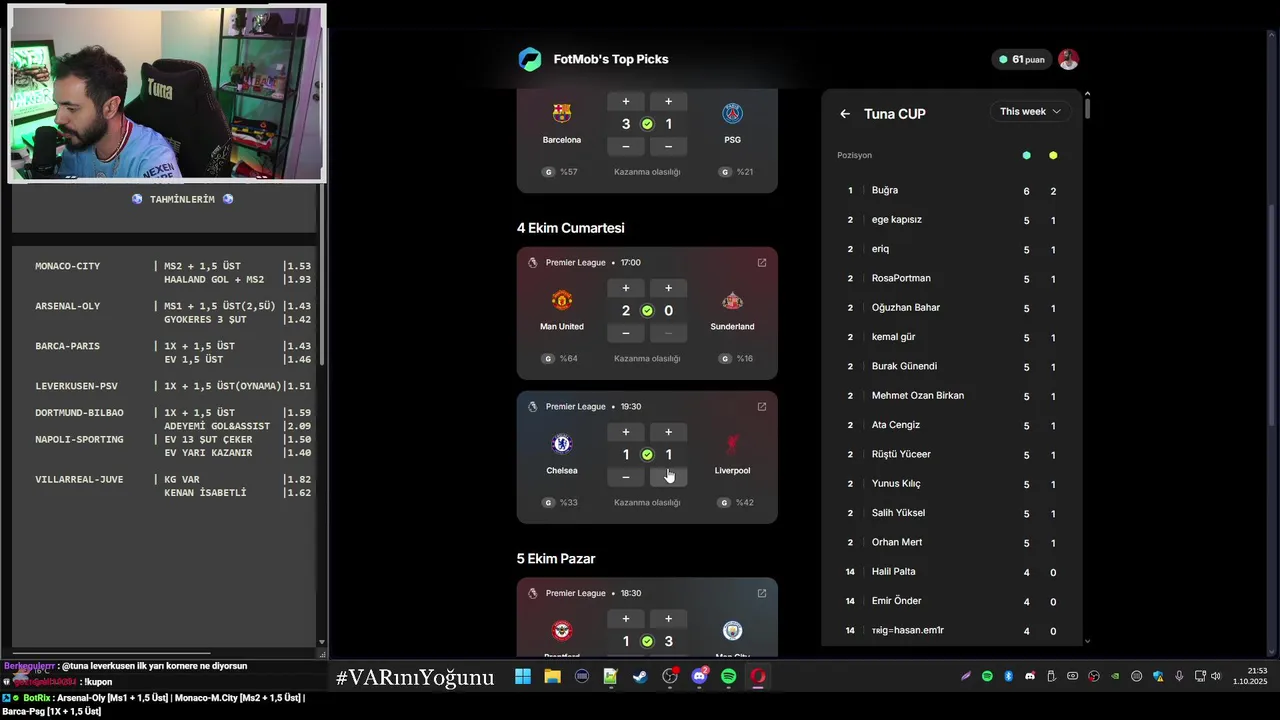Open Man United match external link icon

pos(762,263)
